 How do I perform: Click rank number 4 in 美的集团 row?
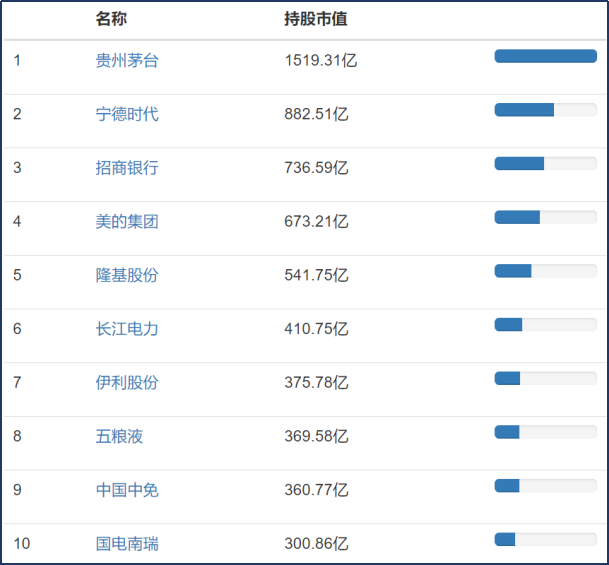point(17,221)
